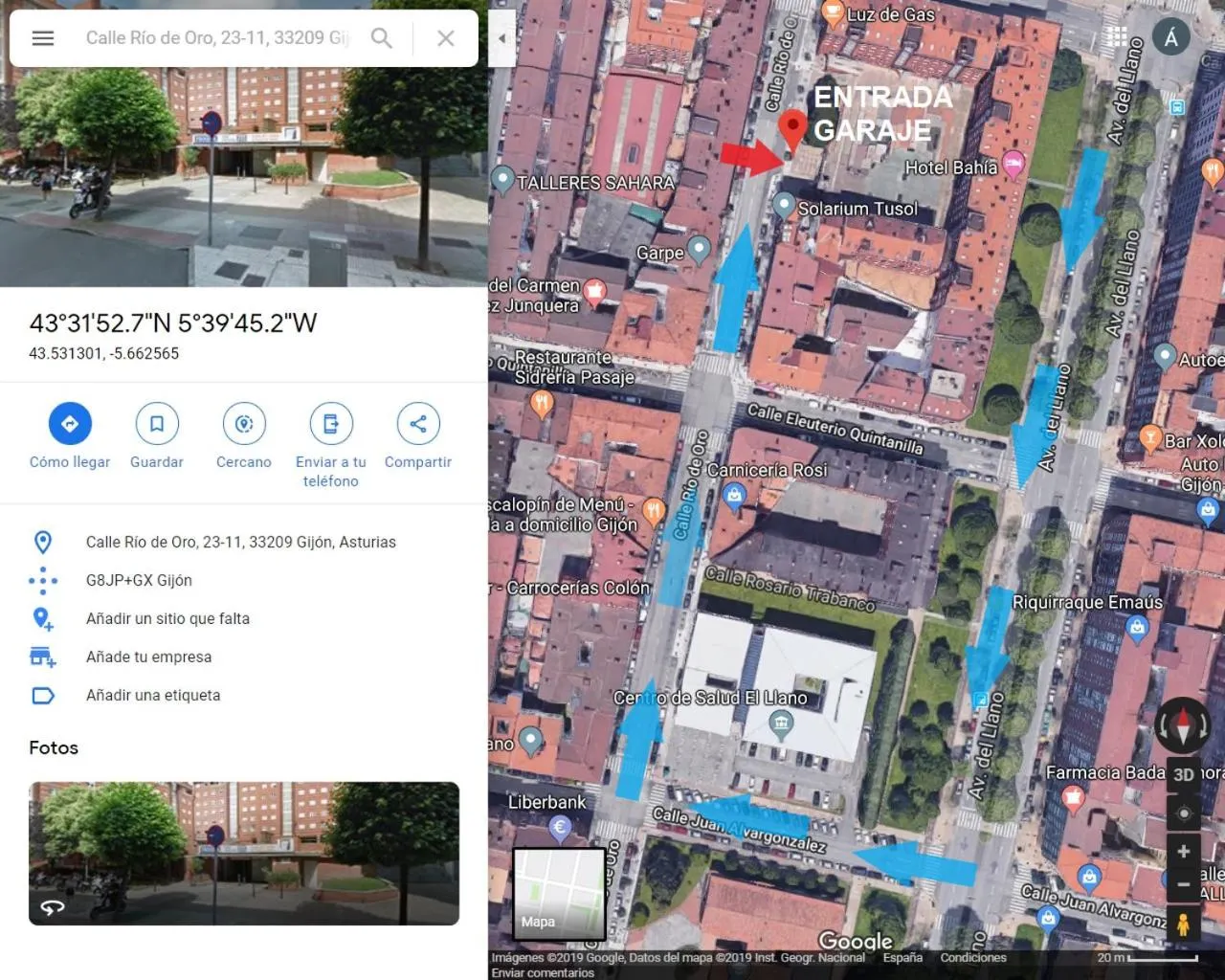Screen dimensions: 1225x980
Task: Click the Enviar comentarios link
Action: [x=544, y=972]
